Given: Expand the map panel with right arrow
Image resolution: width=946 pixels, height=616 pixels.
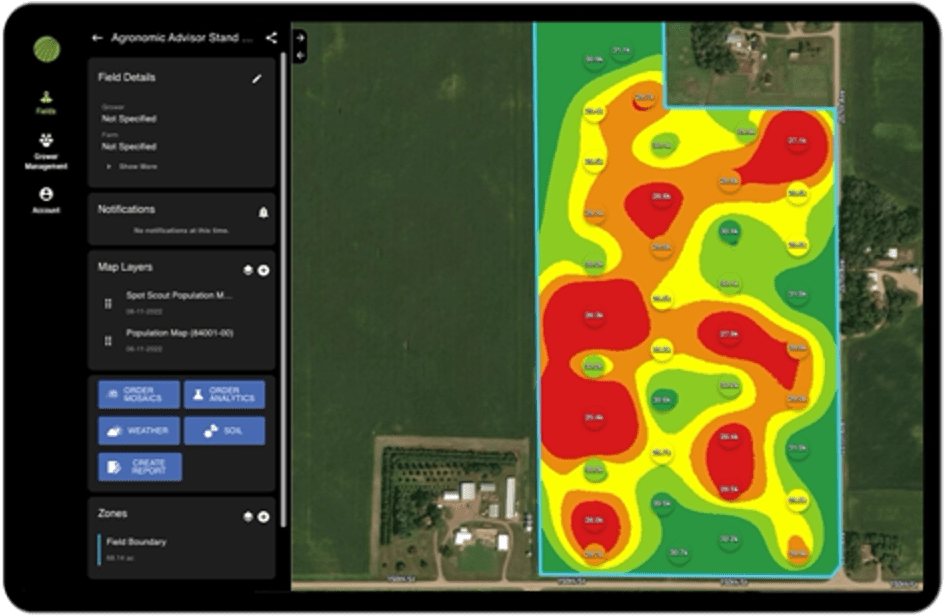Looking at the screenshot, I should click(300, 38).
